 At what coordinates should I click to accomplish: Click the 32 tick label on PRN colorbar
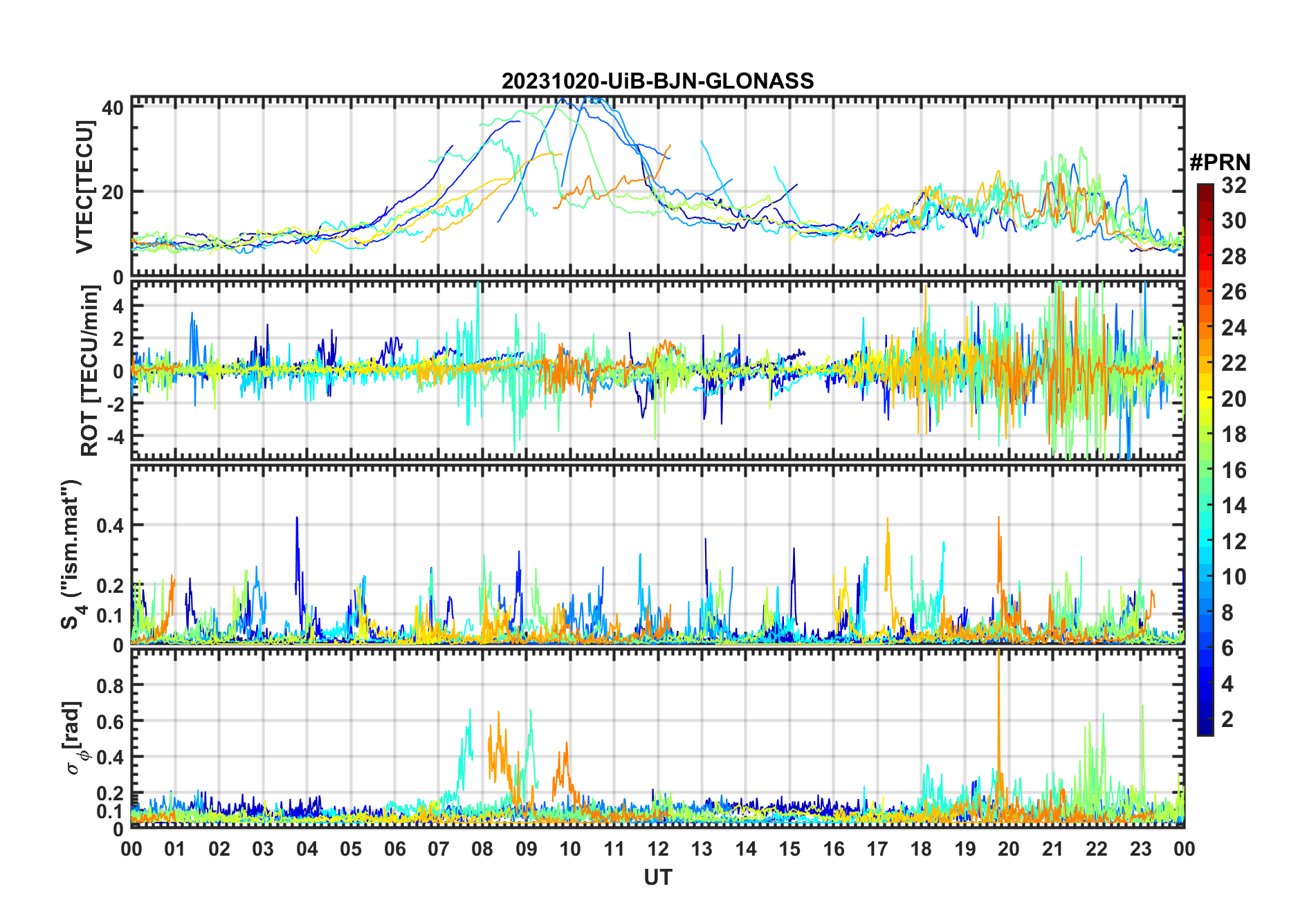coord(1234,185)
